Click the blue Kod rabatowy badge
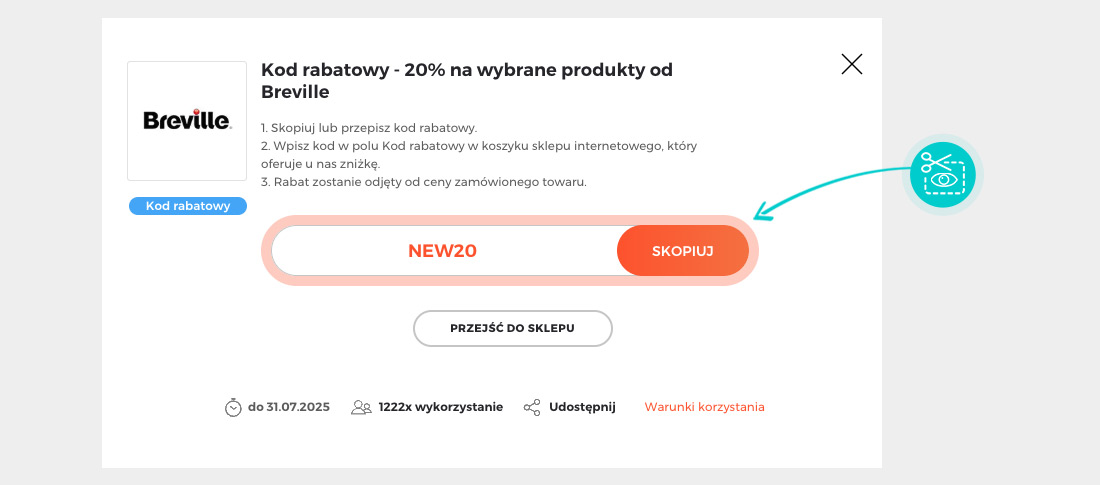The image size is (1100, 485). tap(188, 206)
